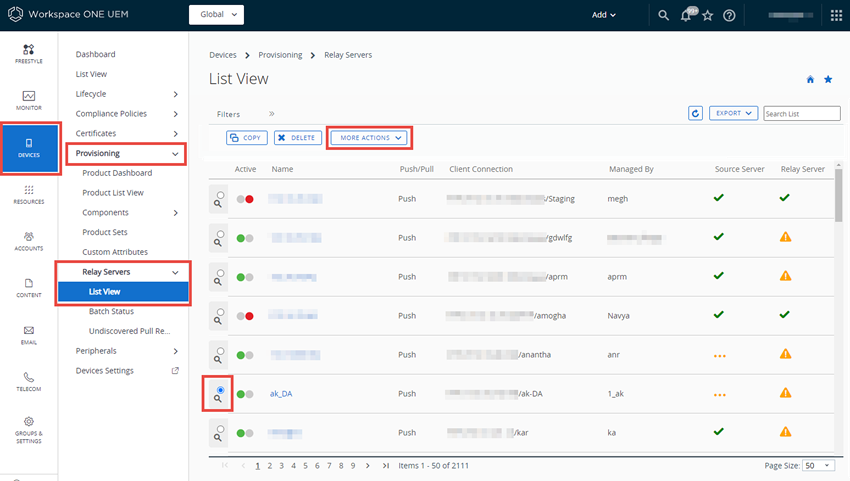Open the apps grid launcher
Image resolution: width=850 pixels, height=481 pixels.
coord(836,15)
